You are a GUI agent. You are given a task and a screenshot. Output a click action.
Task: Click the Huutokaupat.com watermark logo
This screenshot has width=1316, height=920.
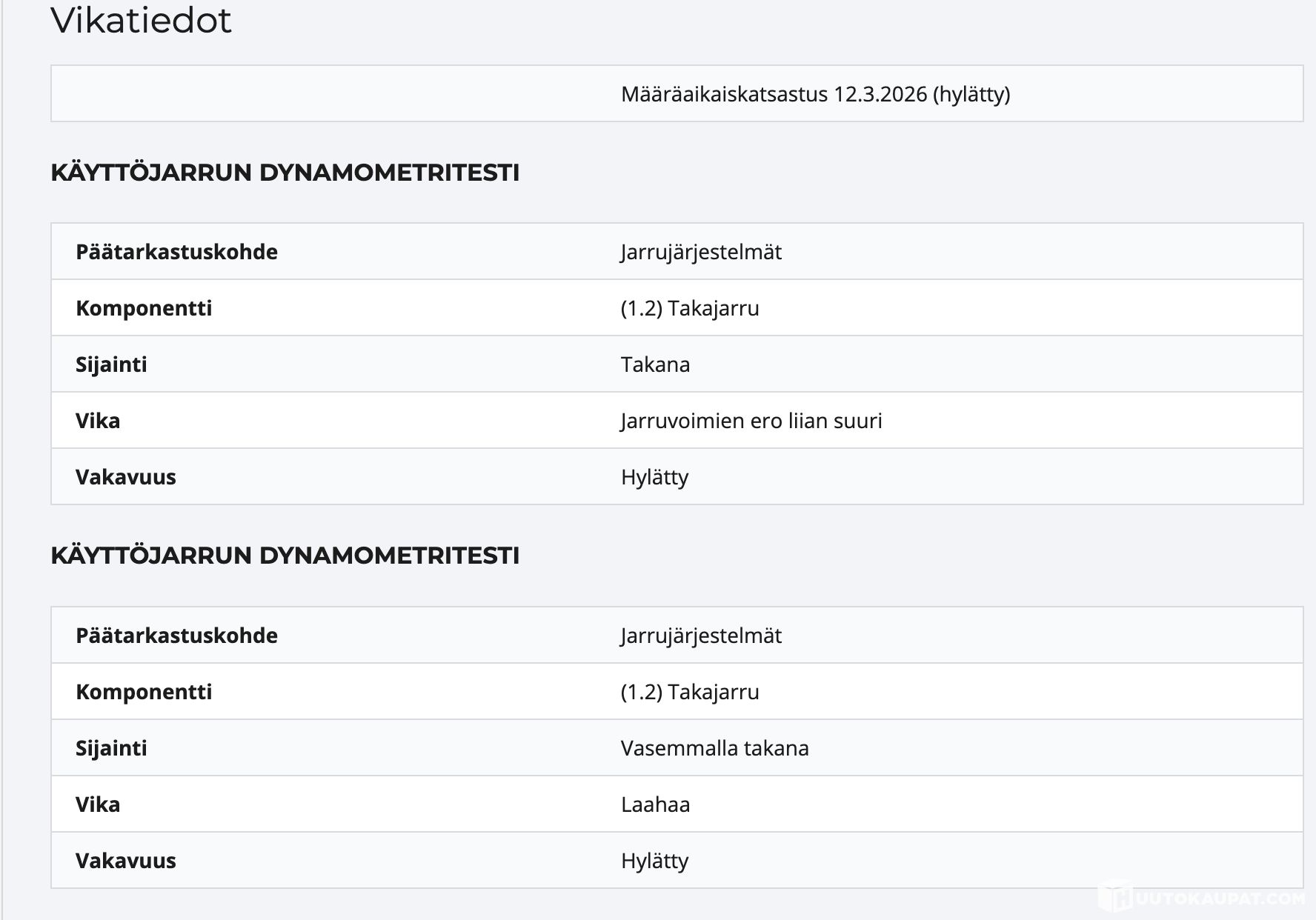(x=1202, y=898)
